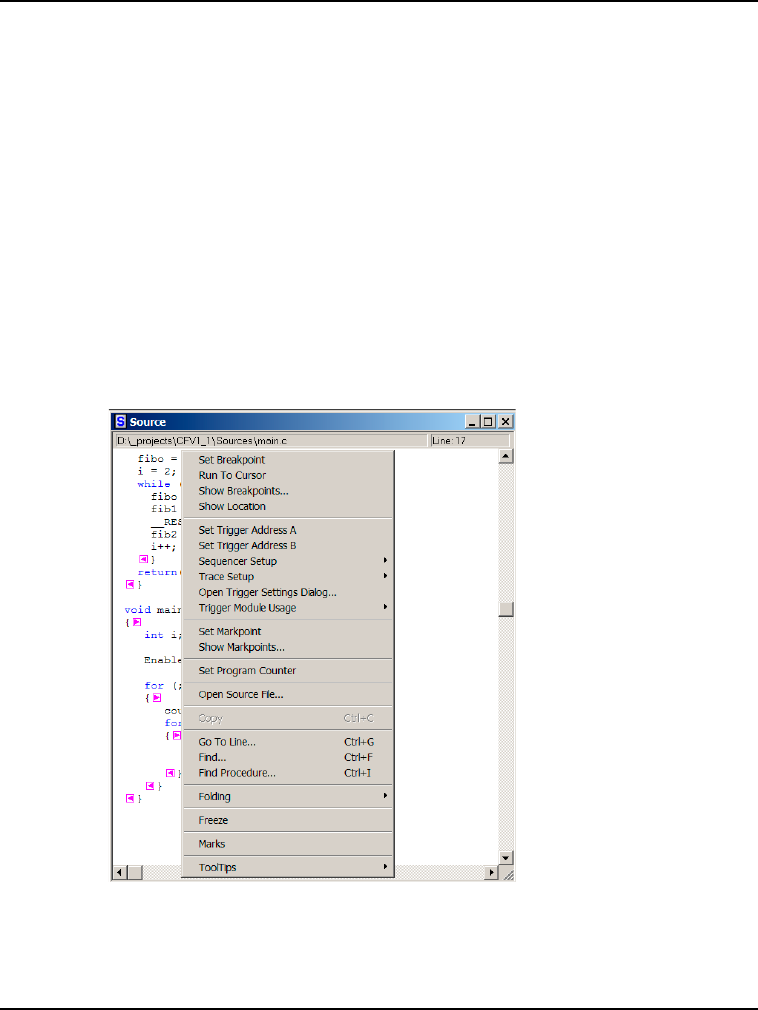Maximize the Source window
The width and height of the screenshot is (758, 1010).
coord(488,422)
